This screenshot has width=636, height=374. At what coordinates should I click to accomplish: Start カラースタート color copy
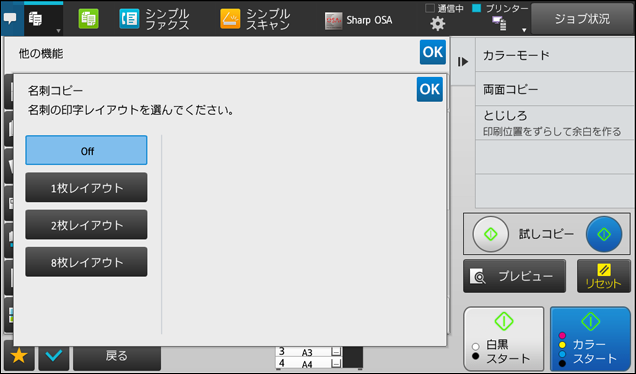590,339
